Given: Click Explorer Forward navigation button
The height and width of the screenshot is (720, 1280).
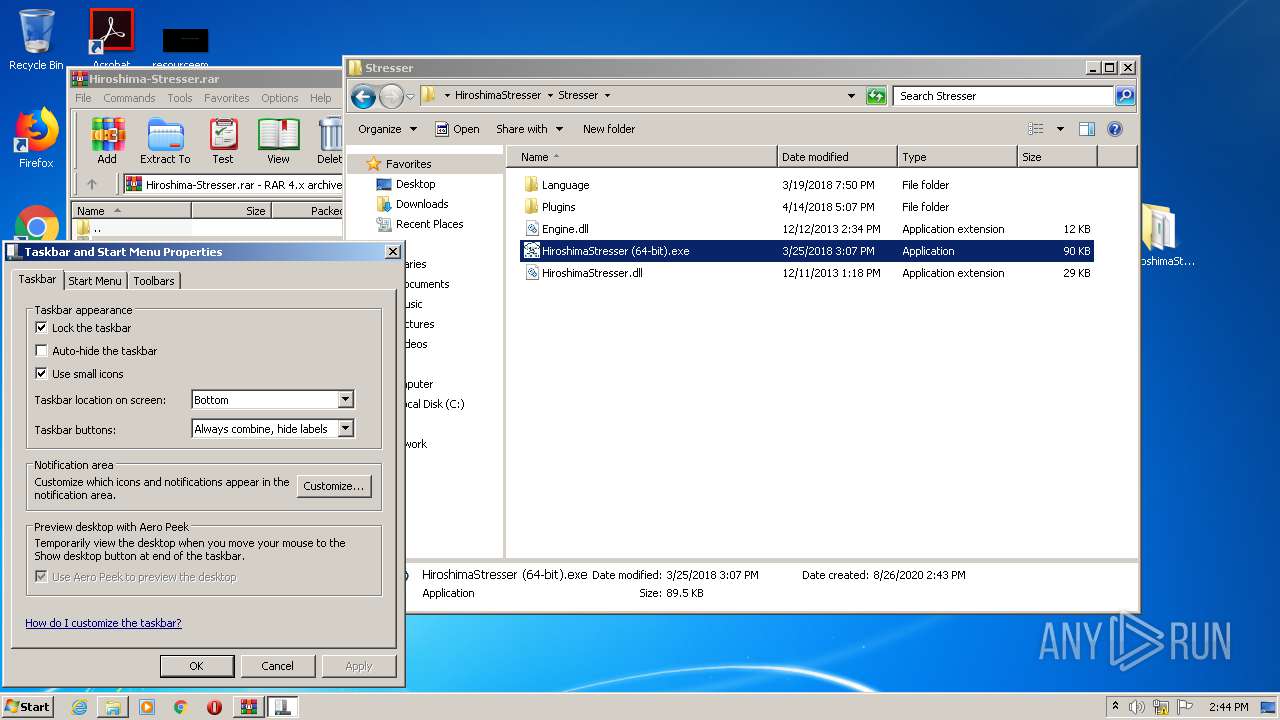Looking at the screenshot, I should click(x=391, y=96).
